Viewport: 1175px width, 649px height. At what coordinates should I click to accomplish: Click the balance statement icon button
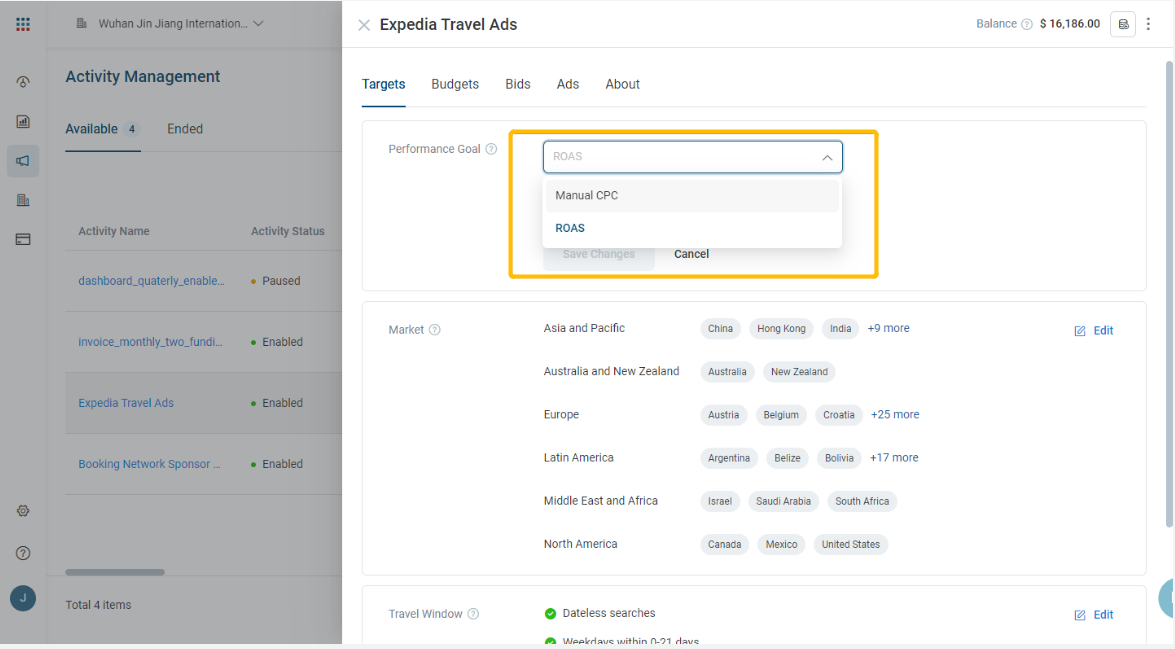(x=1123, y=24)
